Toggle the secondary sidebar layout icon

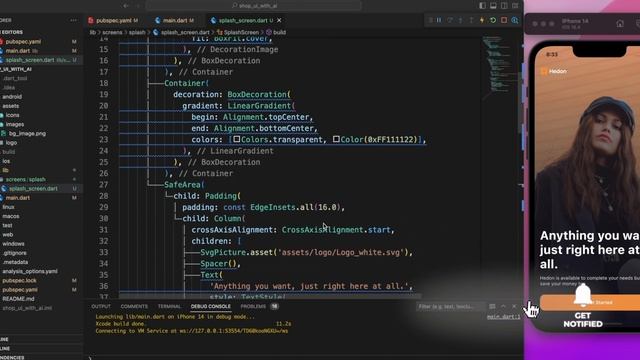(504, 6)
